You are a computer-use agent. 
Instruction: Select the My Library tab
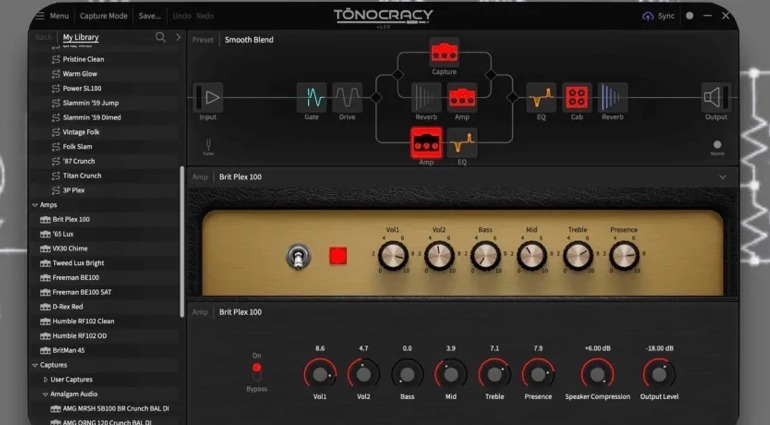81,37
